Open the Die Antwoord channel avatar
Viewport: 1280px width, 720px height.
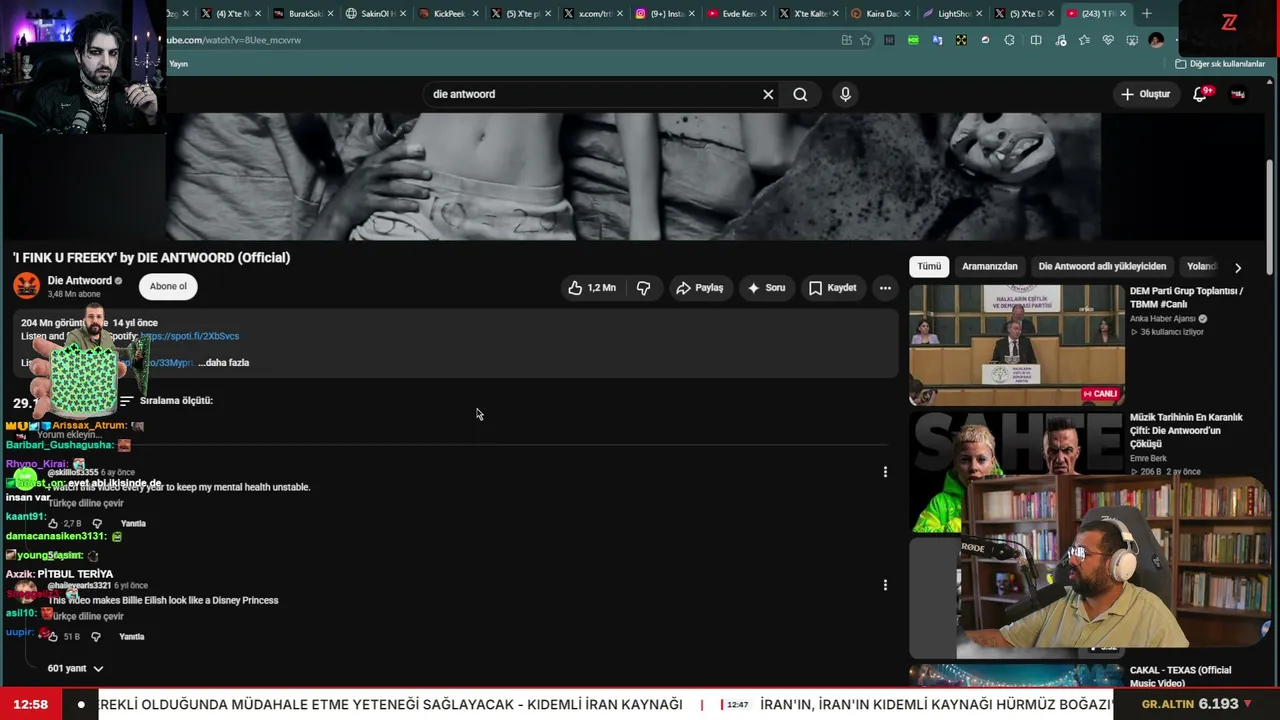click(27, 286)
